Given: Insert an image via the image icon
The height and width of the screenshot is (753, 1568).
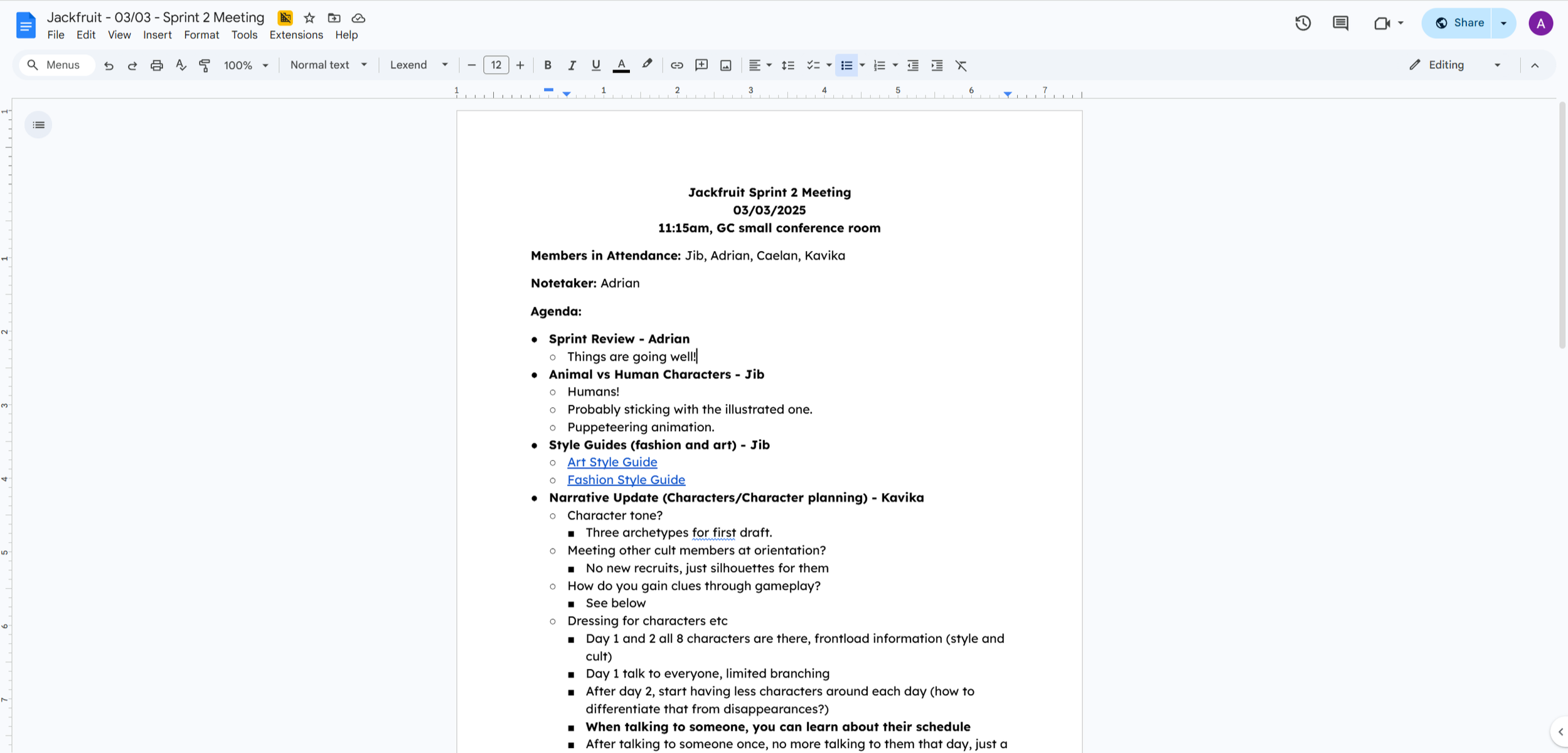Looking at the screenshot, I should (x=725, y=65).
